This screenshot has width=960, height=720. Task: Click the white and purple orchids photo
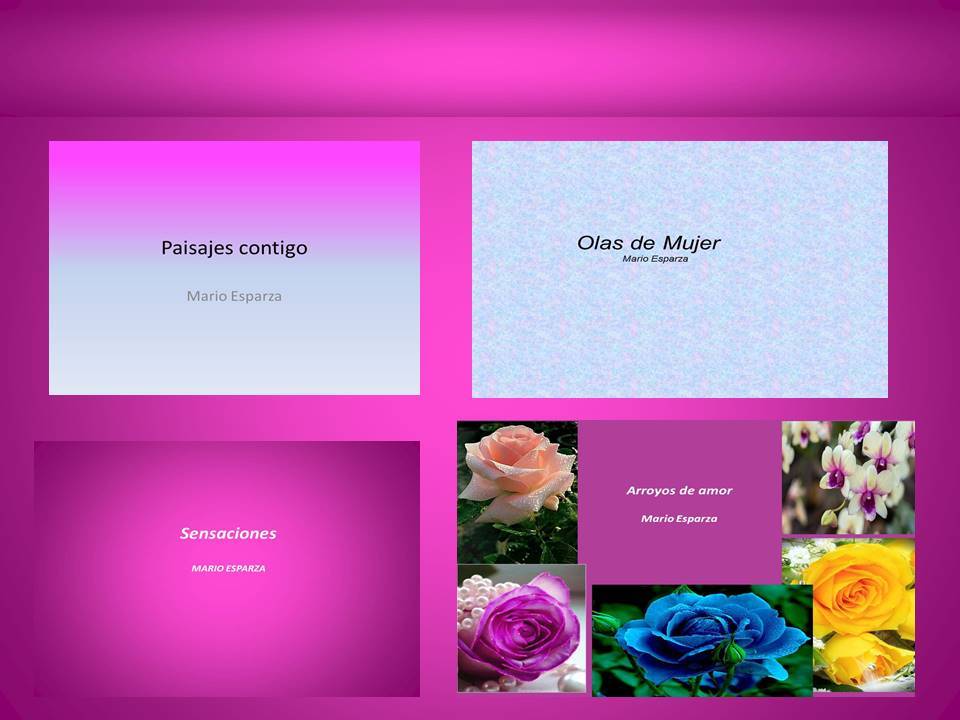pyautogui.click(x=848, y=478)
